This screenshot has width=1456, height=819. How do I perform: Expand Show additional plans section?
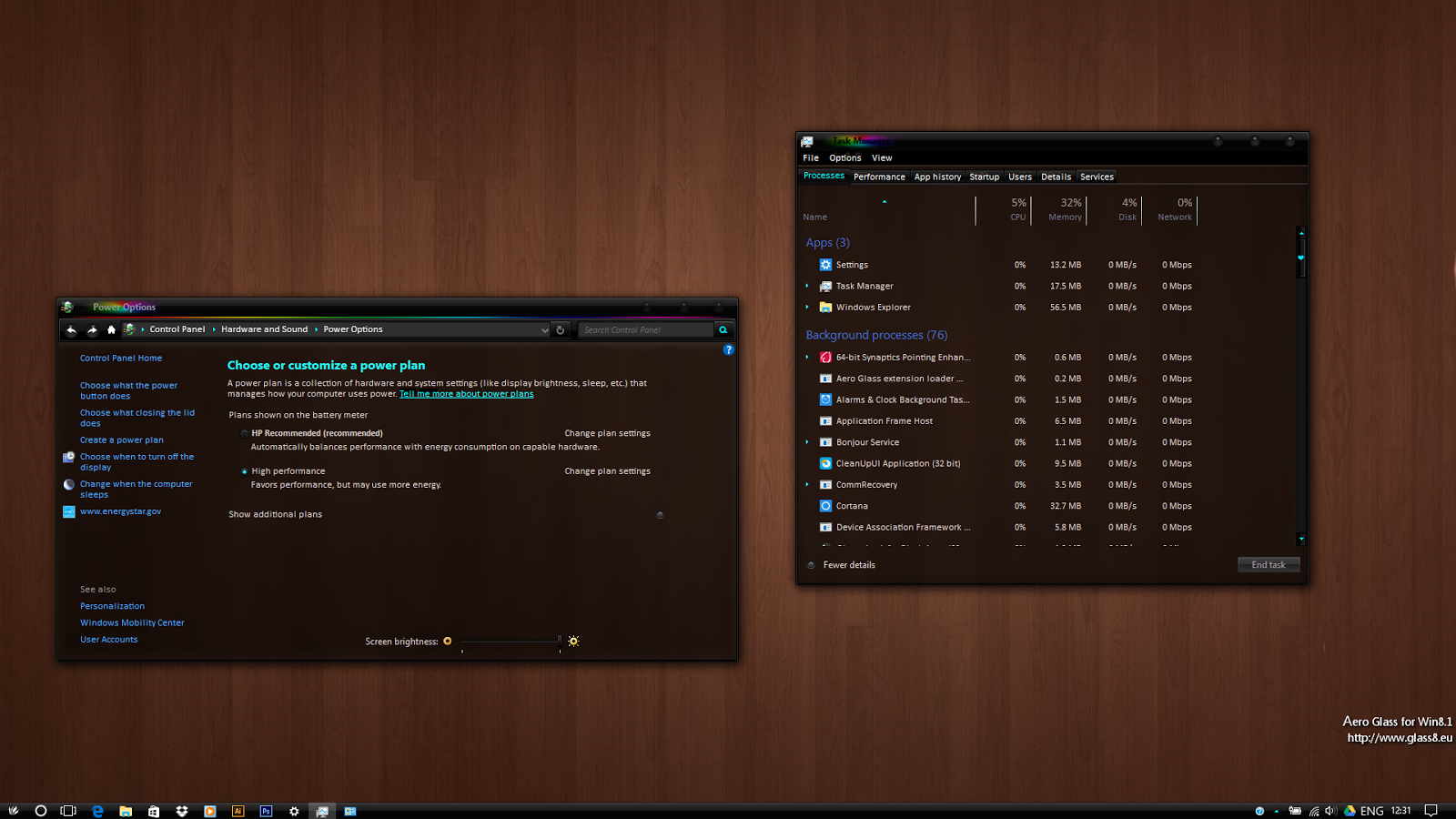(660, 515)
